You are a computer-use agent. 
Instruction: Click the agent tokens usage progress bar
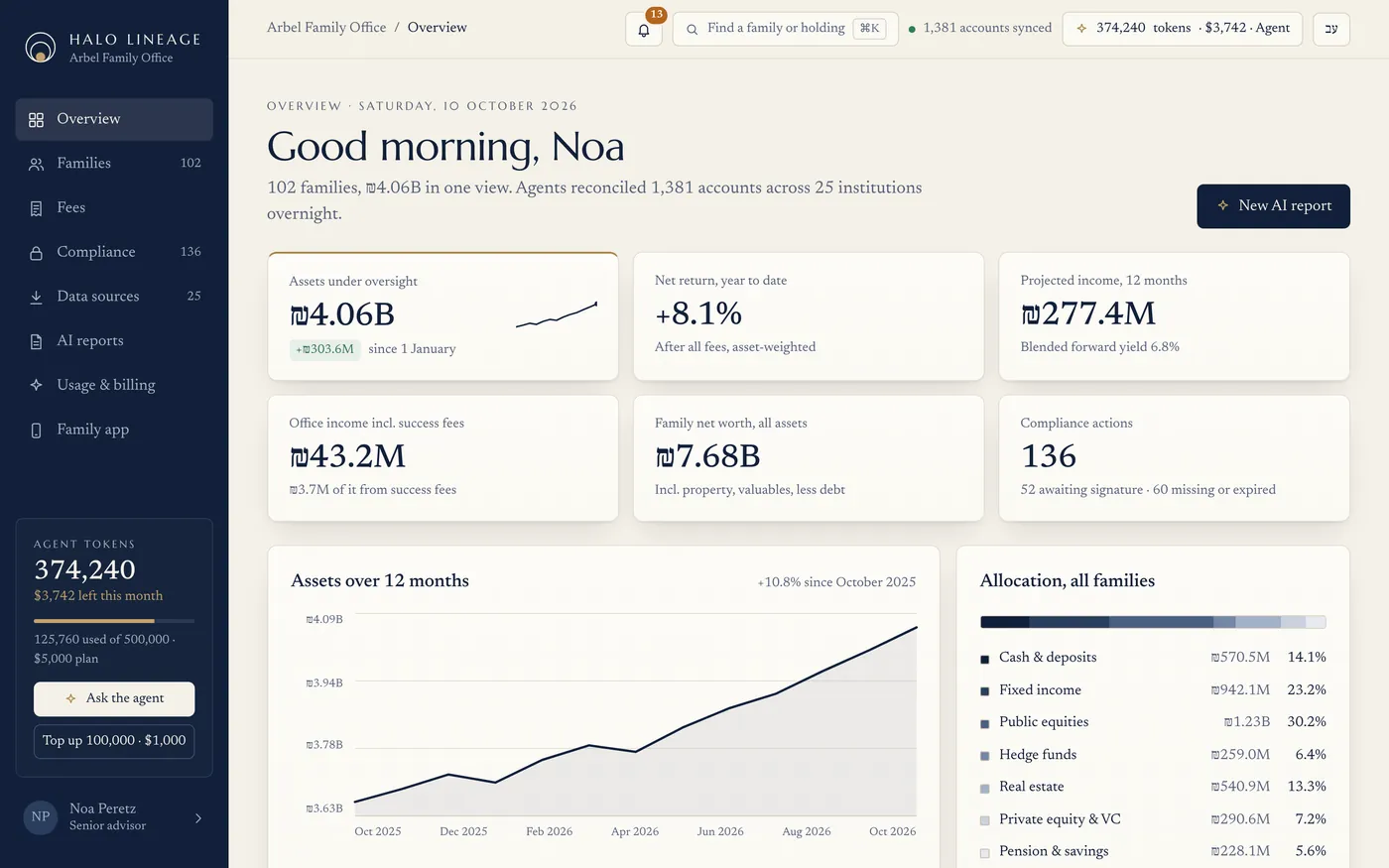click(114, 621)
